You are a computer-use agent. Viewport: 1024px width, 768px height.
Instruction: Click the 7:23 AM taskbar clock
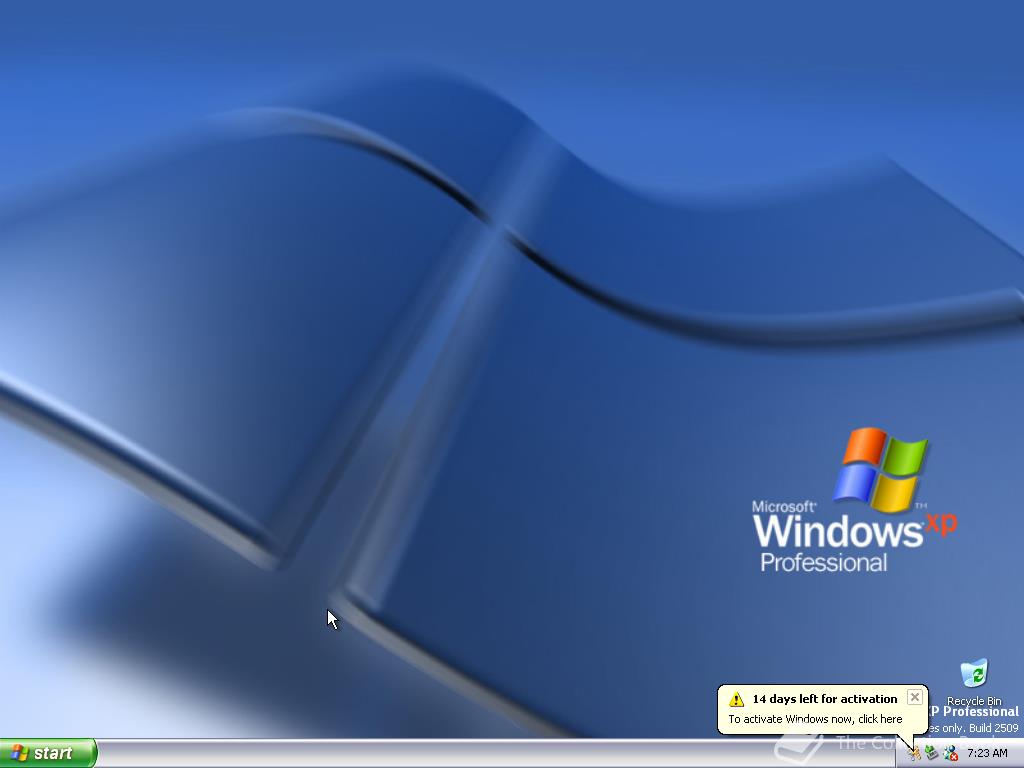click(x=987, y=754)
